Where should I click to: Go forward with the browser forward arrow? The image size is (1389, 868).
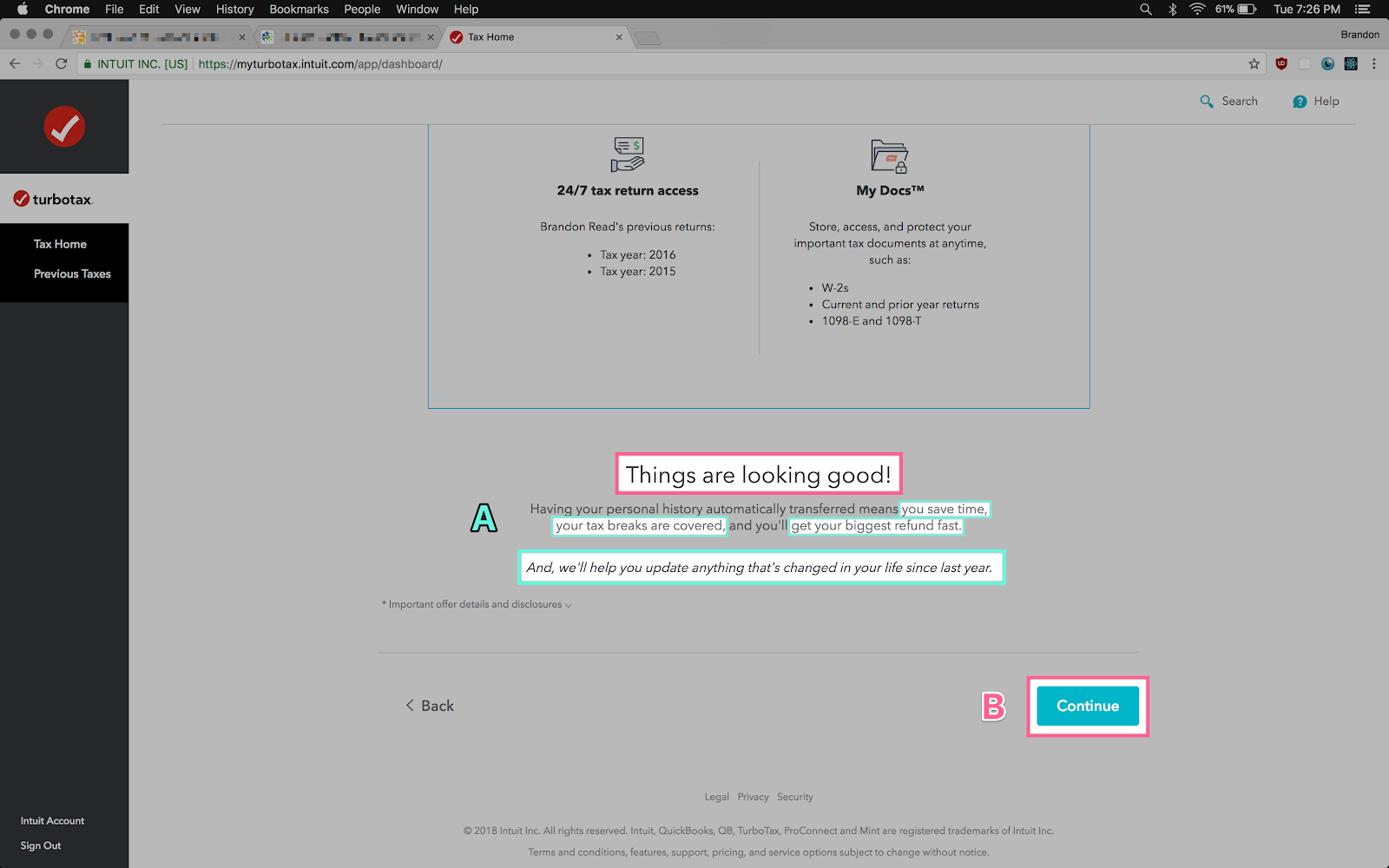click(37, 64)
